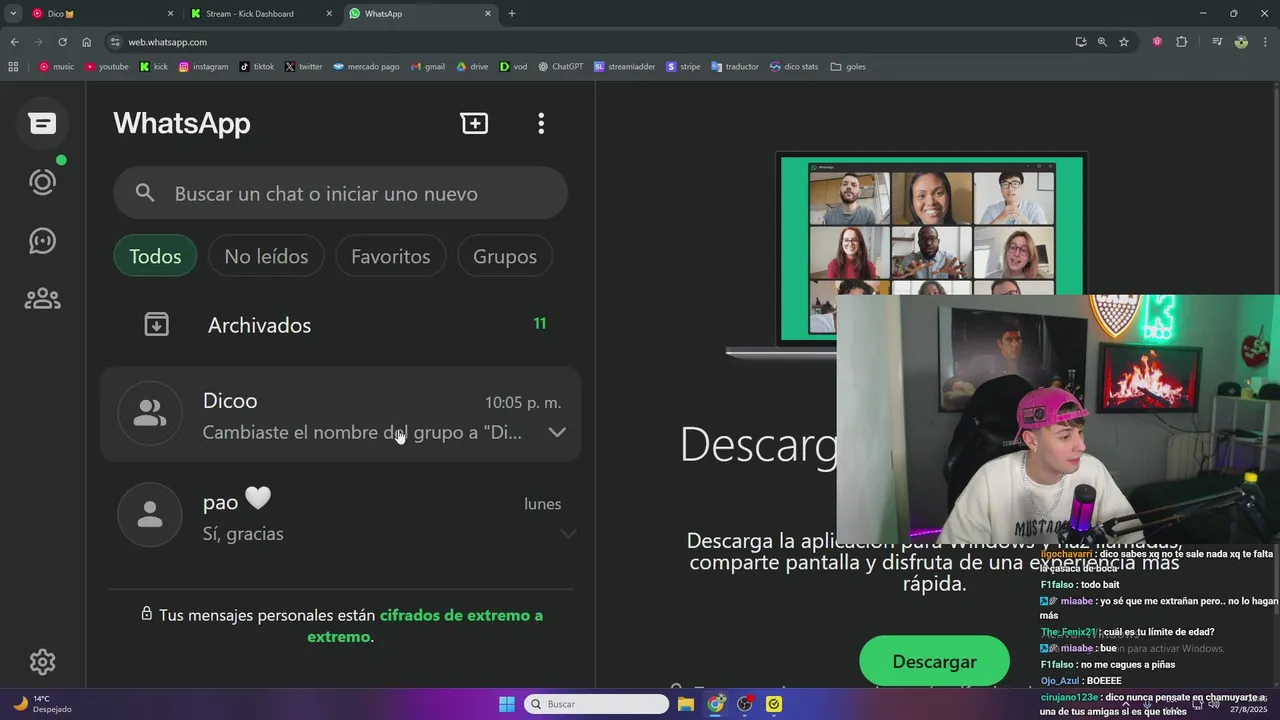The width and height of the screenshot is (1280, 720).
Task: Open WhatsApp Settings gear
Action: pyautogui.click(x=42, y=662)
